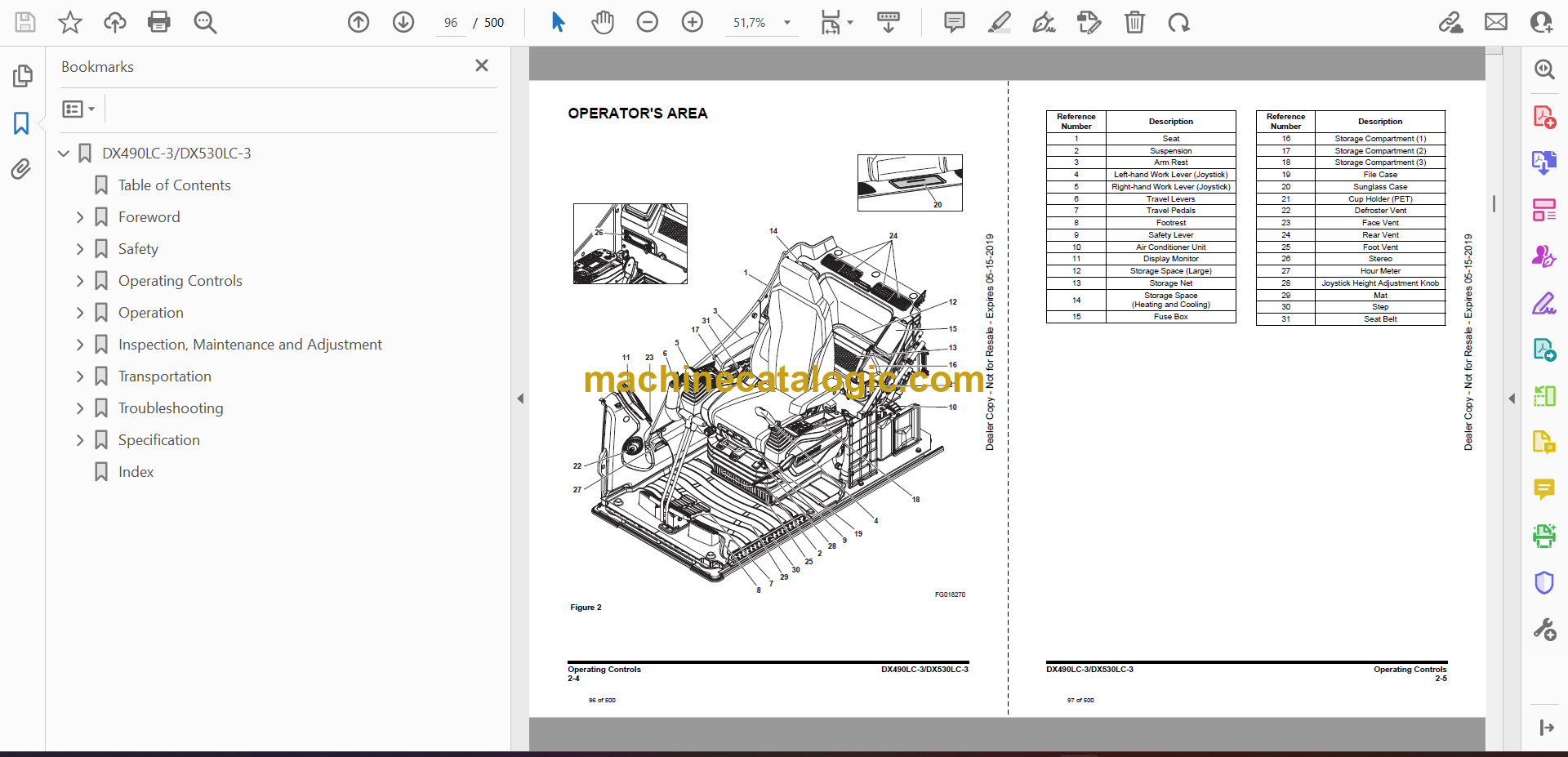Jump to the Index bookmark
Image resolution: width=1568 pixels, height=757 pixels.
tap(136, 472)
